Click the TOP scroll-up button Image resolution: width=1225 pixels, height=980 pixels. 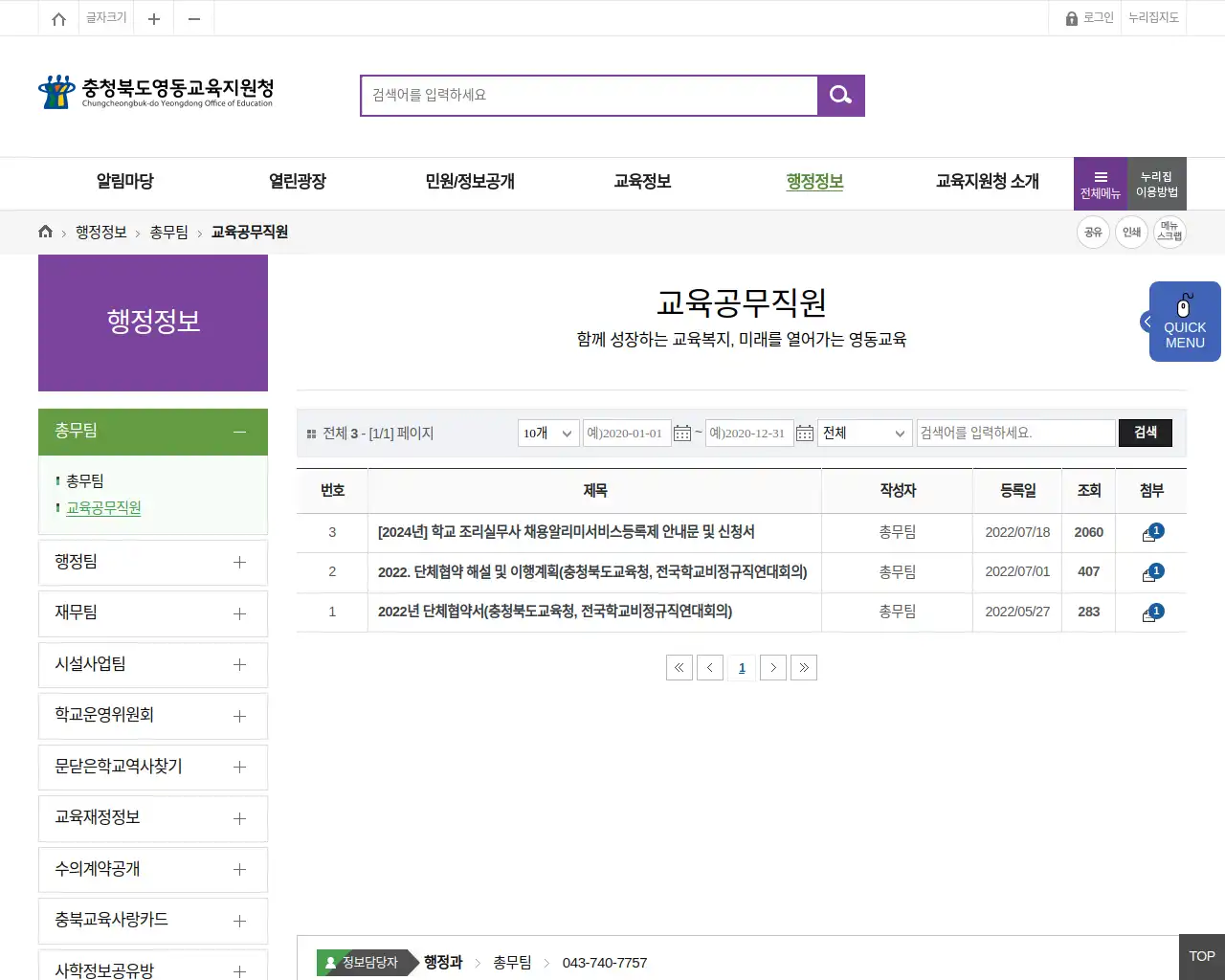coord(1202,957)
